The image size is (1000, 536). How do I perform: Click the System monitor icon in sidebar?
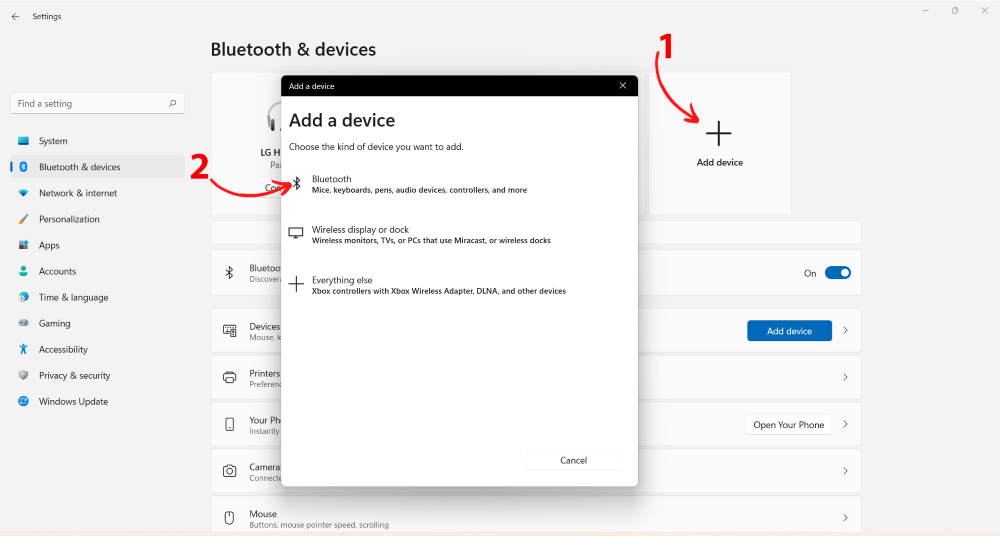point(24,141)
